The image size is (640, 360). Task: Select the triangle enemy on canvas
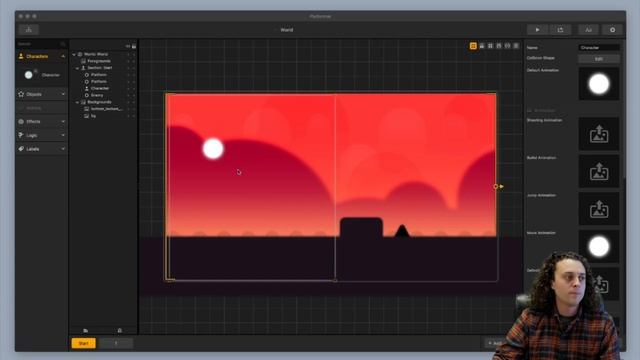[402, 231]
